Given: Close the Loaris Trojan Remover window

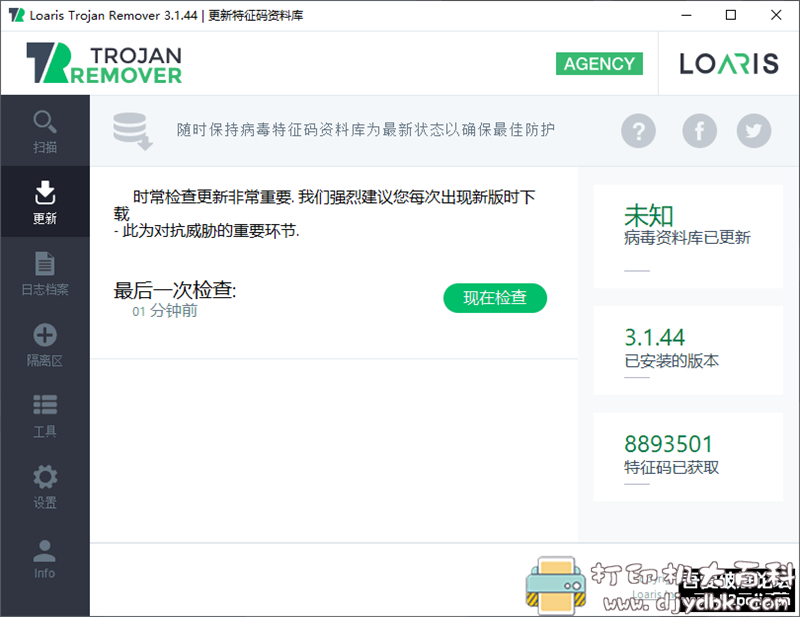Looking at the screenshot, I should [x=776, y=15].
